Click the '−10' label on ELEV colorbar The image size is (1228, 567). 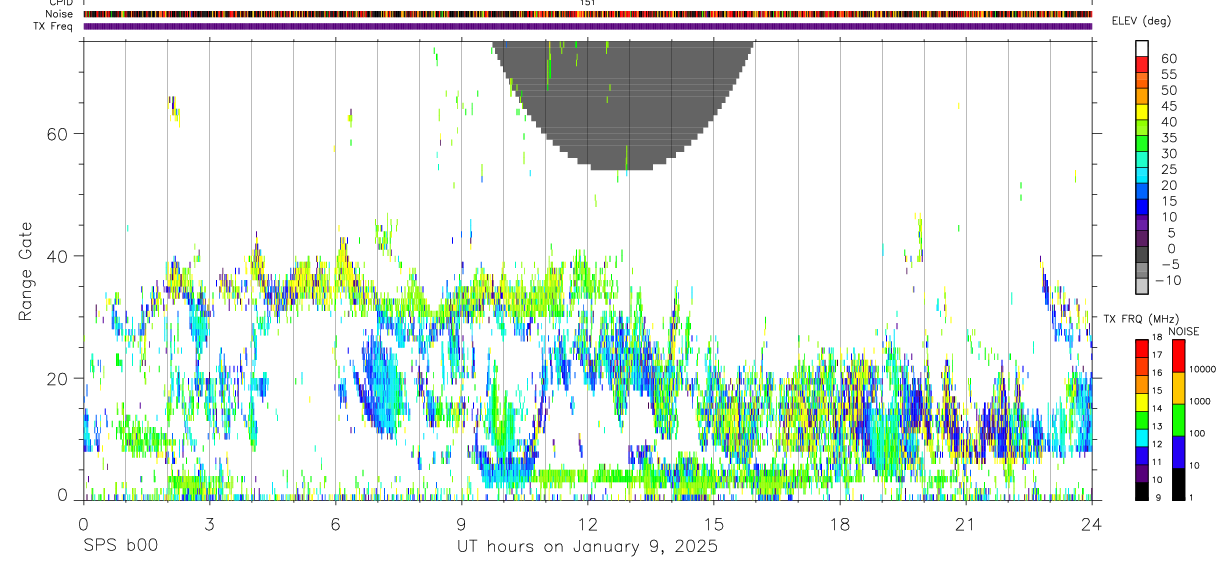tap(1167, 280)
